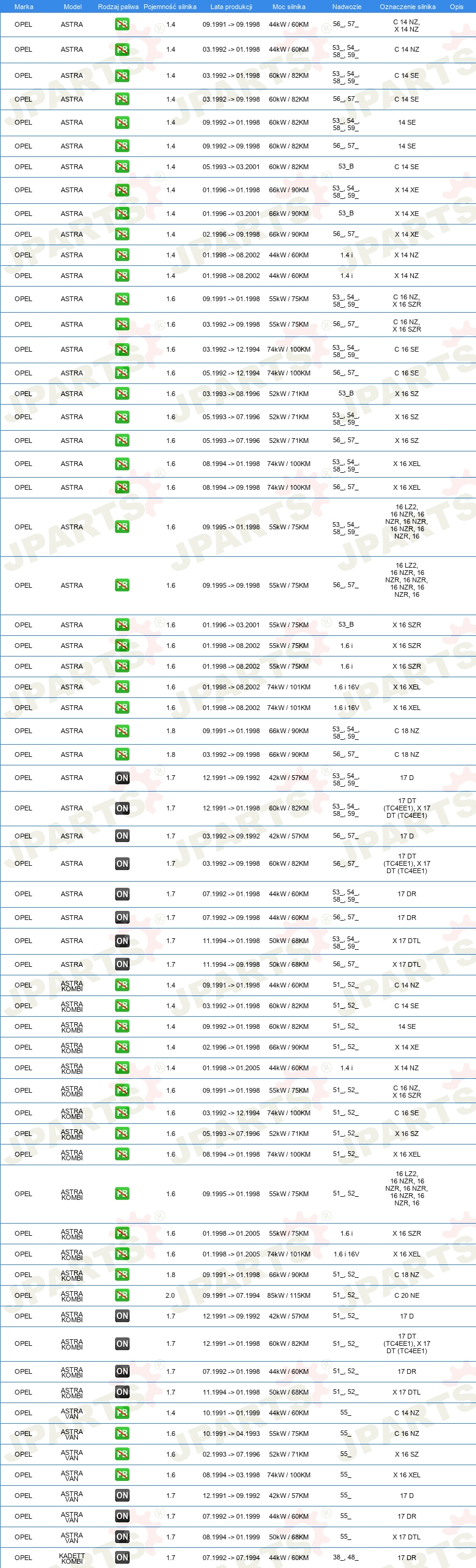Click PB icon in ASTRA 53_B X 16 SZ row

(122, 394)
